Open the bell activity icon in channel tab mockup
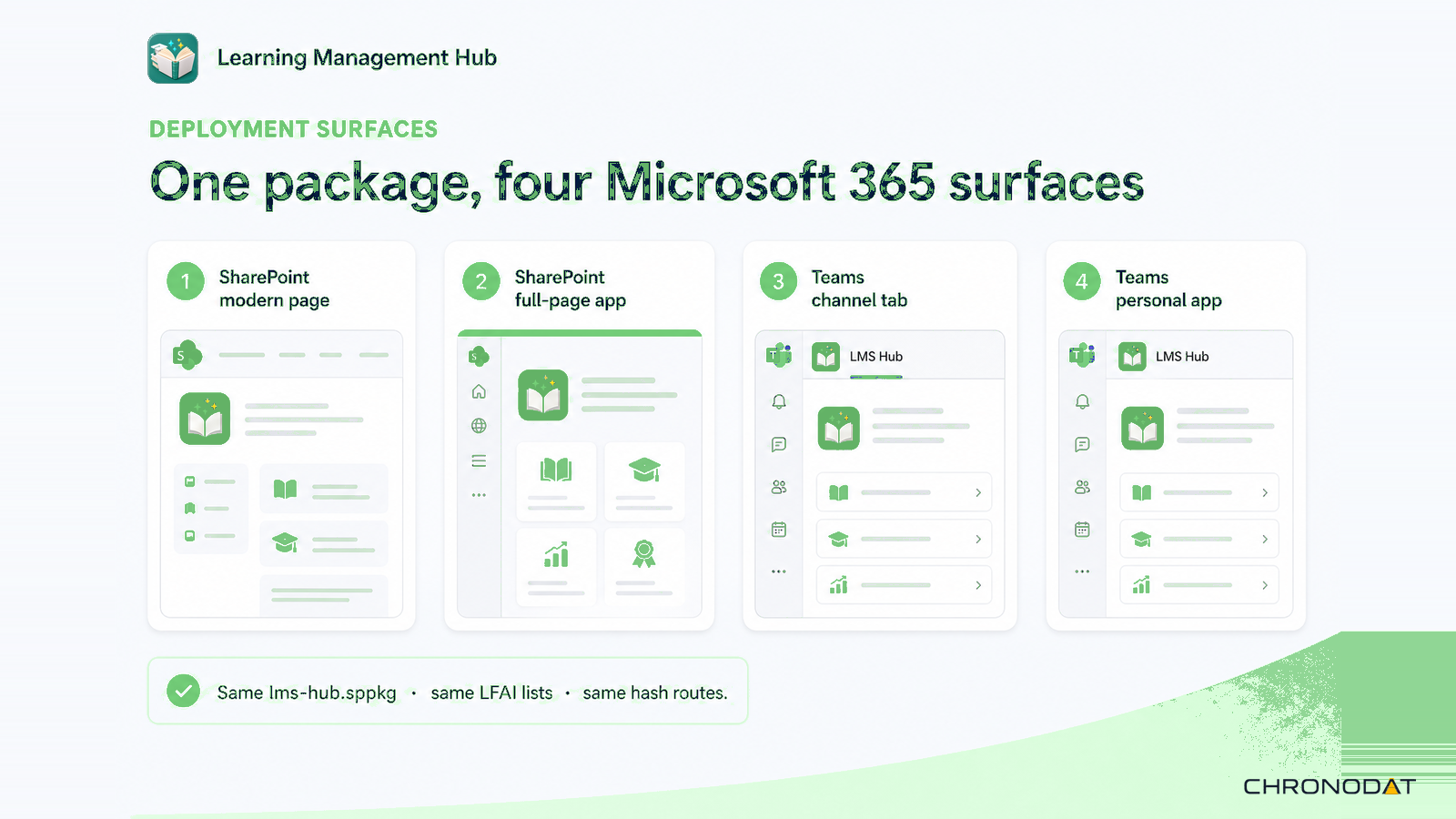This screenshot has height=819, width=1456. tap(779, 401)
